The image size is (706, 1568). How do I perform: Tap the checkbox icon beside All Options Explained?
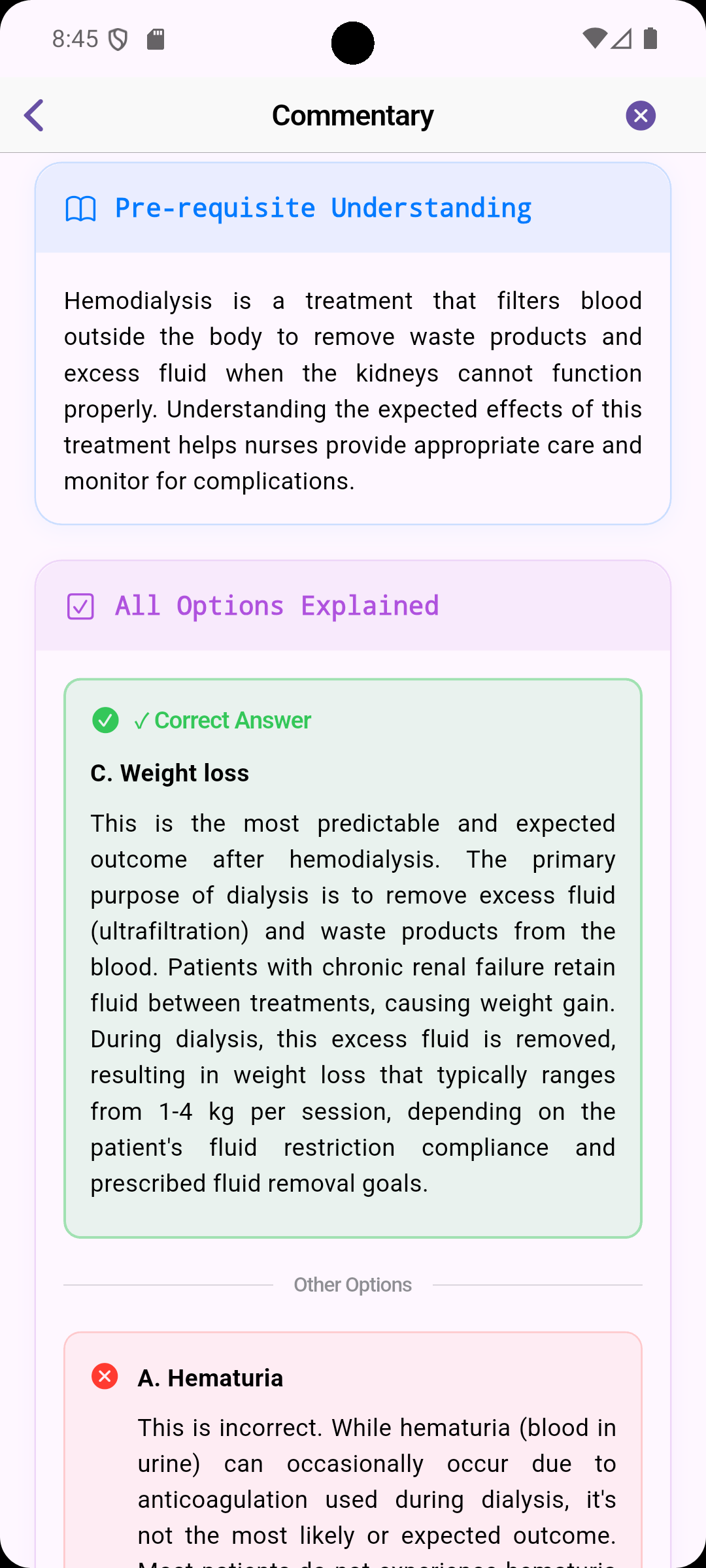(x=80, y=606)
